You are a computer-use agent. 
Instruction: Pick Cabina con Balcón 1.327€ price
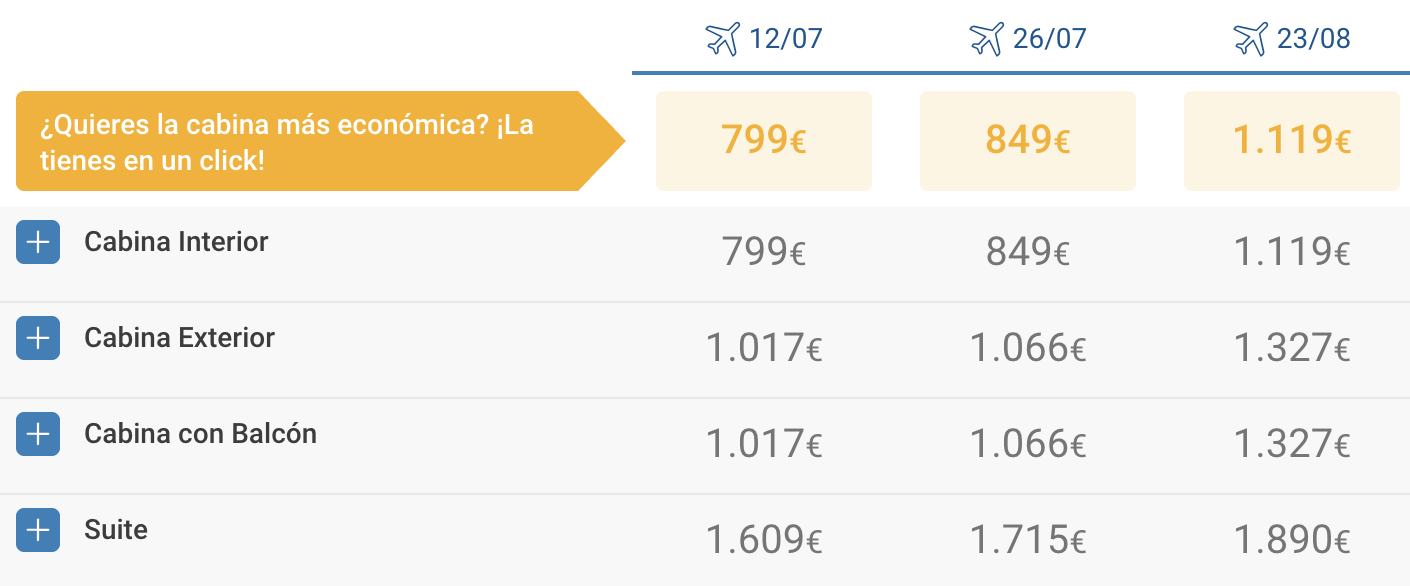coord(1292,444)
